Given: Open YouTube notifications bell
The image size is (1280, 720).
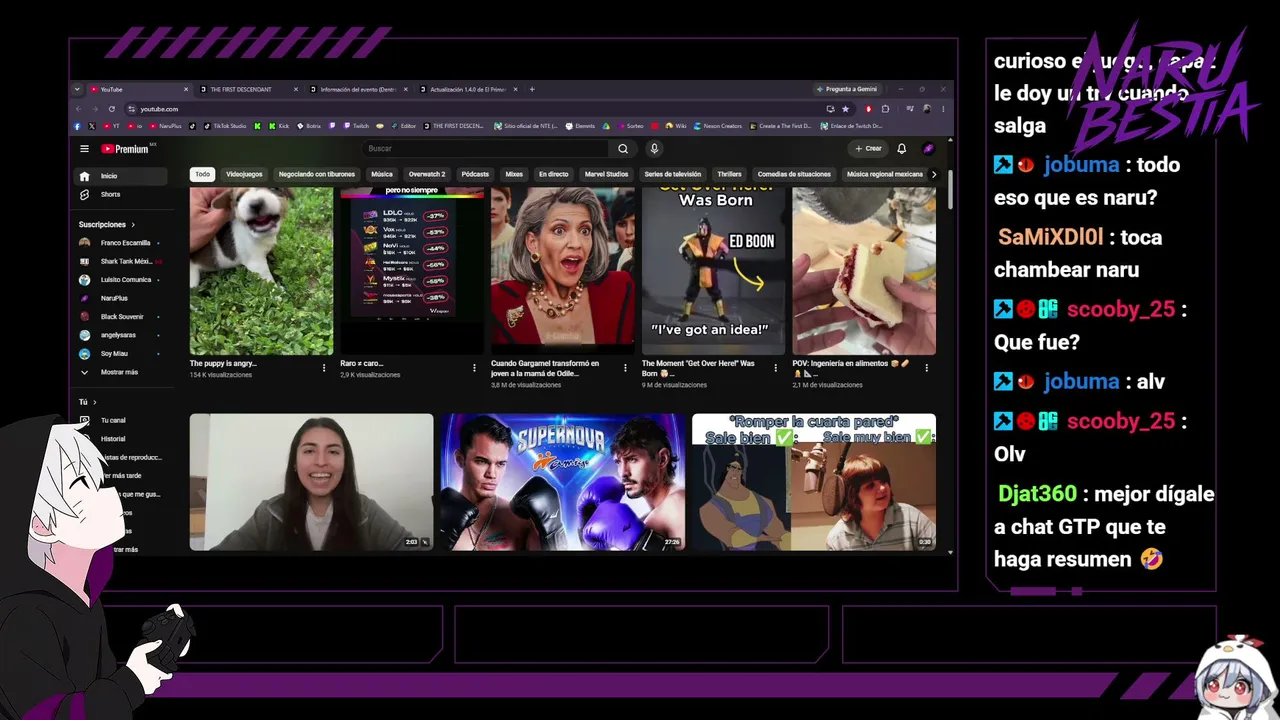Looking at the screenshot, I should 901,149.
